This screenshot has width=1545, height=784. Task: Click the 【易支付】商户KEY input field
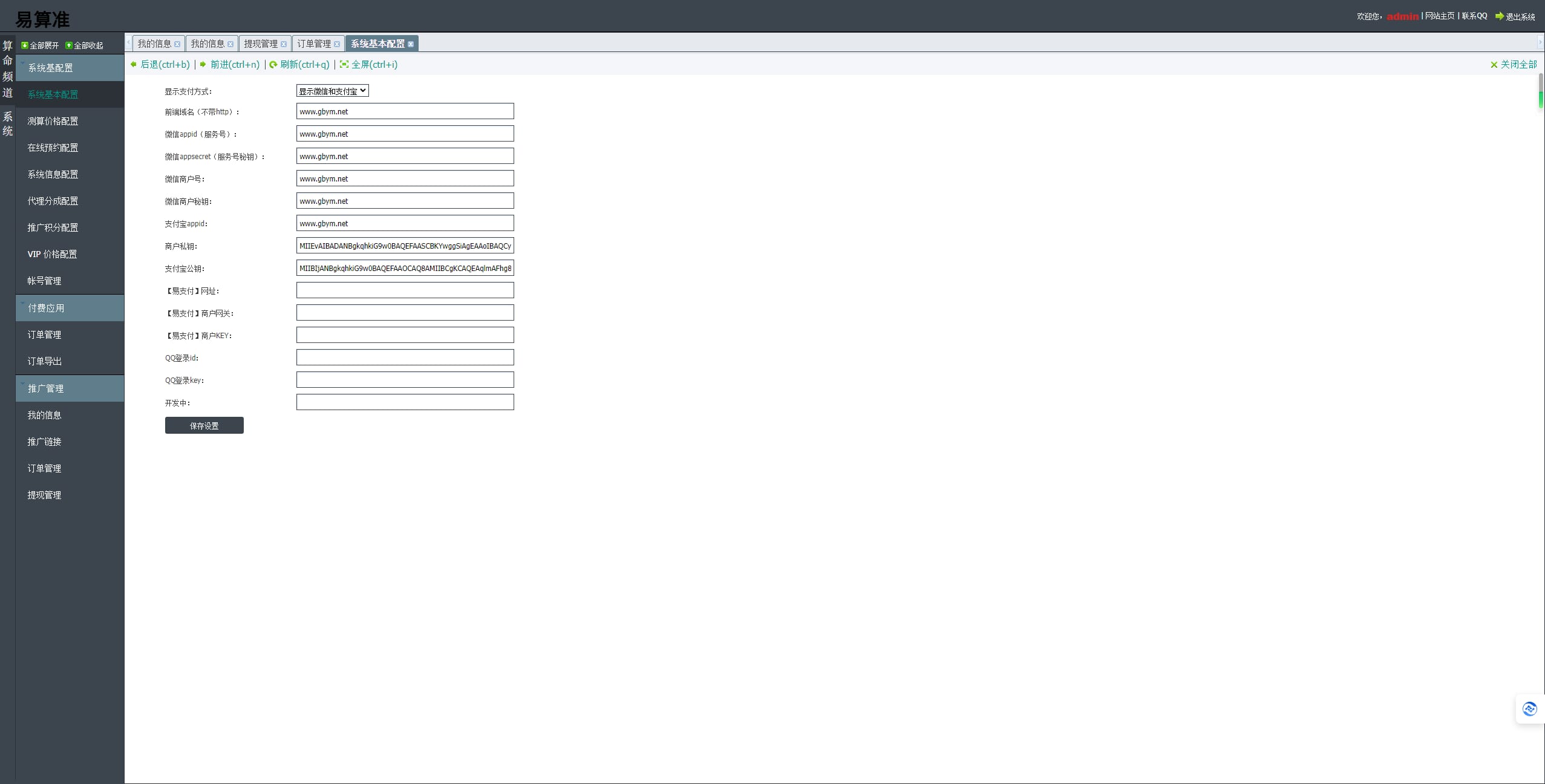point(405,335)
